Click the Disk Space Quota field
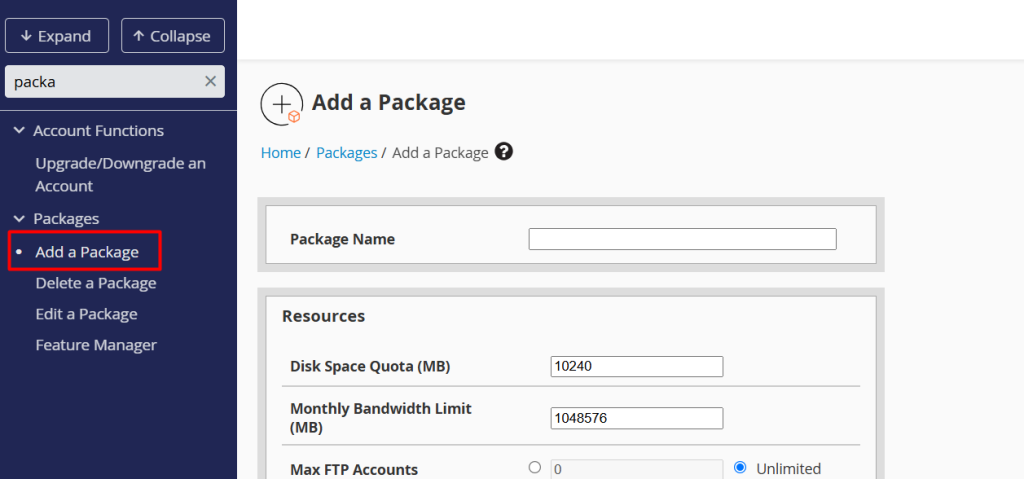The height and width of the screenshot is (479, 1024). 637,367
